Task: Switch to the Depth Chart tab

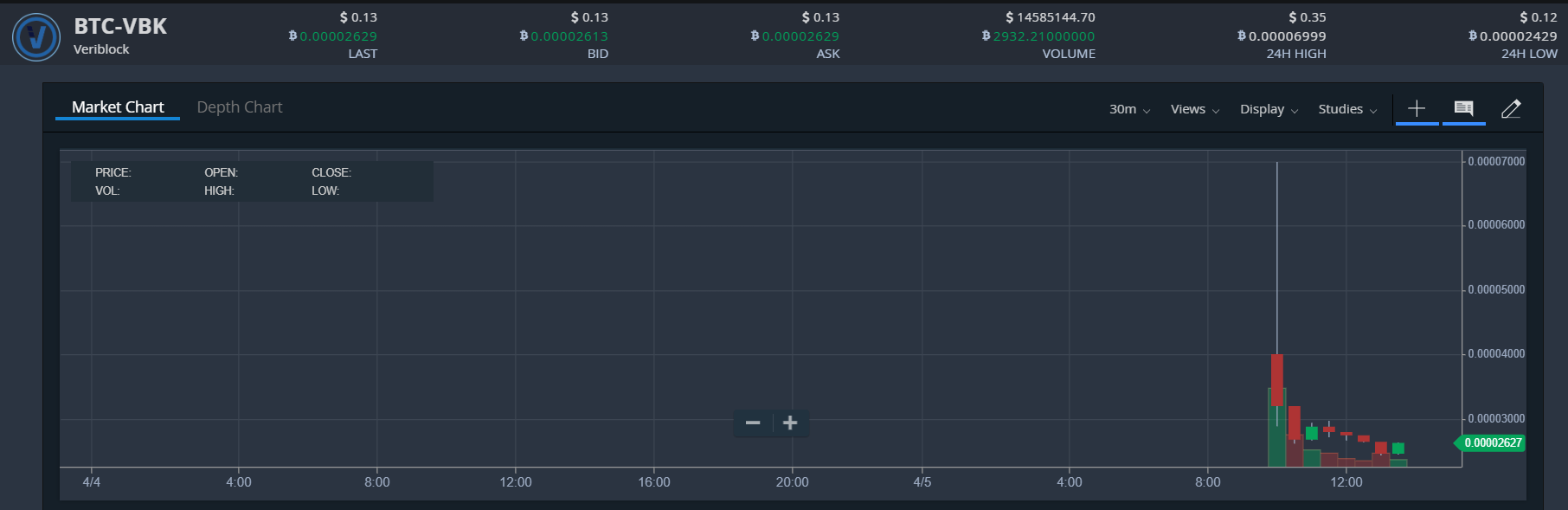Action: tap(240, 107)
